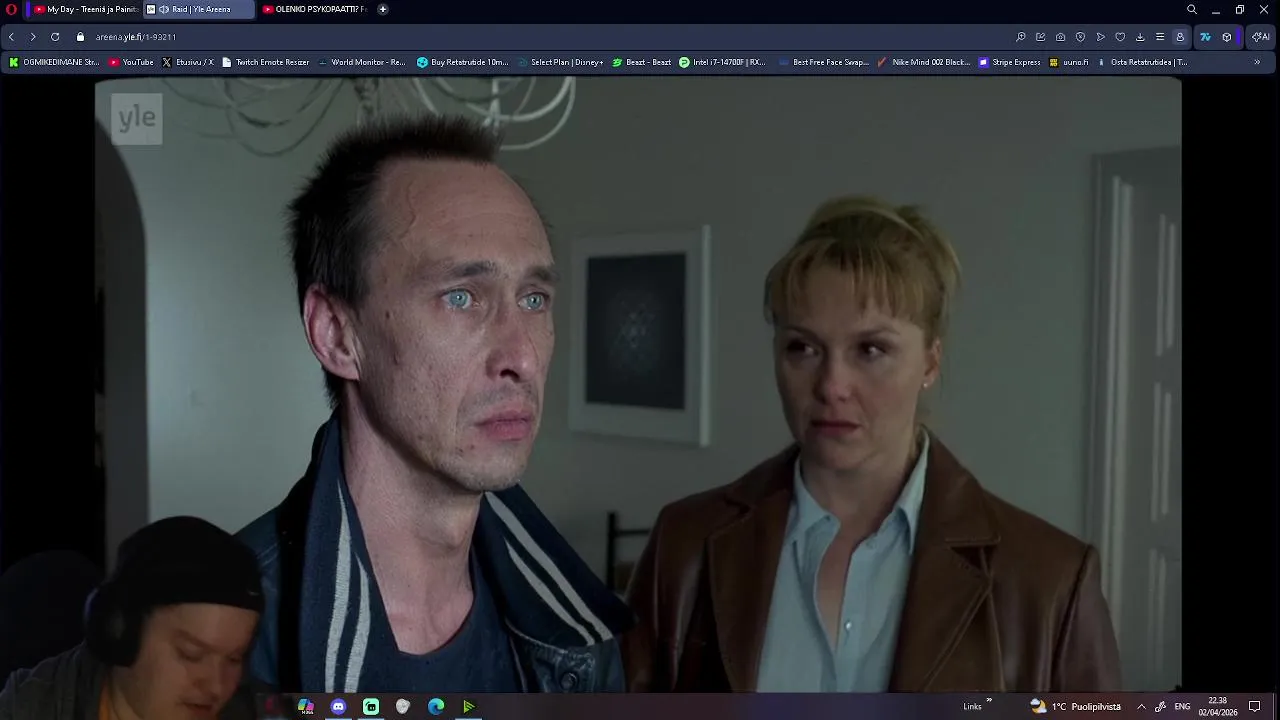Open Easy Setup lines icon

(1160, 37)
